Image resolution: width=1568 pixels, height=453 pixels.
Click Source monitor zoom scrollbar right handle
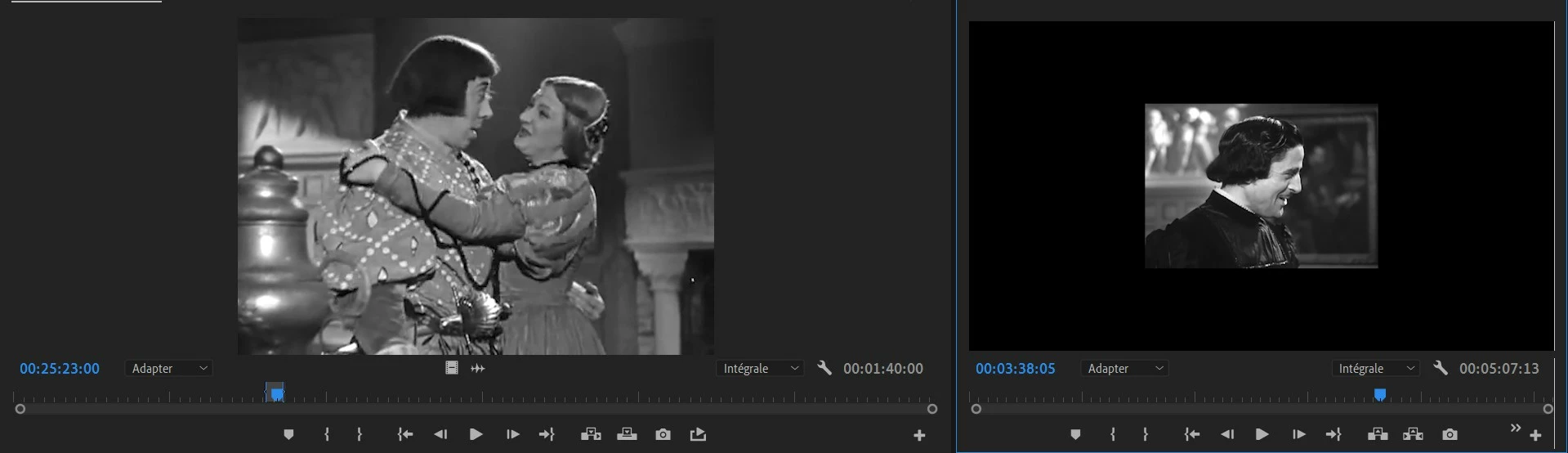click(x=932, y=409)
